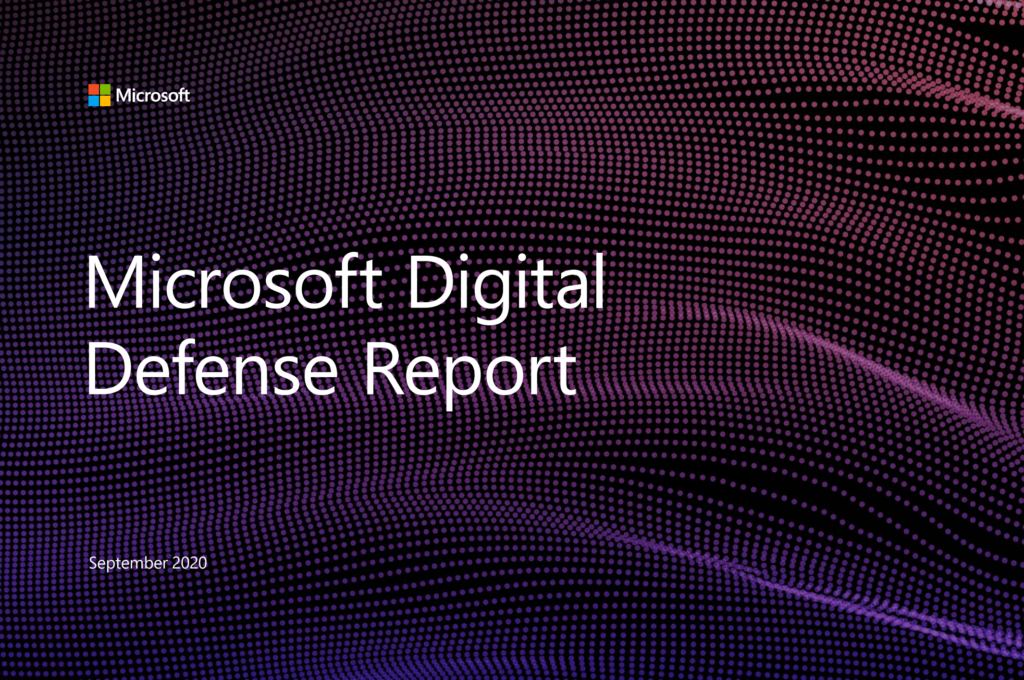Click the small 'Microsoft' wordmark beside logo

[153, 95]
